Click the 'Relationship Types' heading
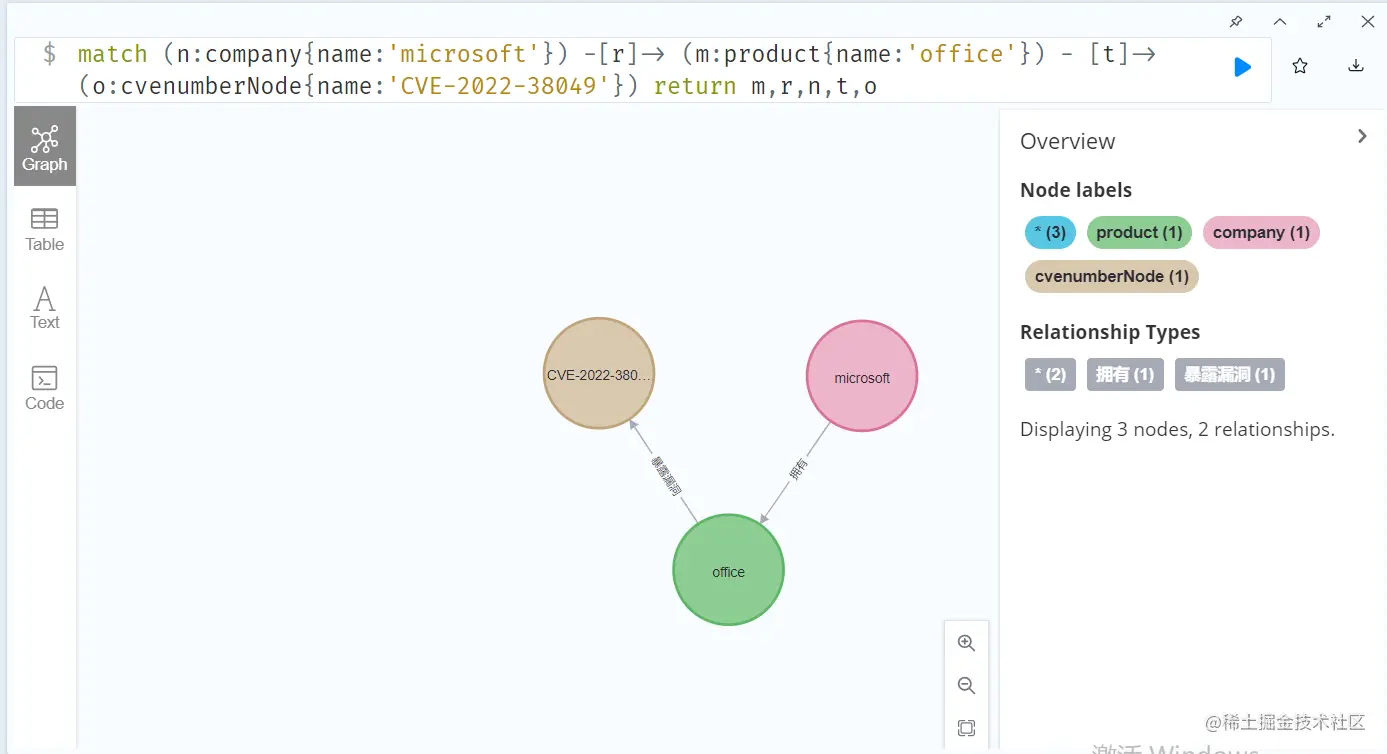The width and height of the screenshot is (1387, 754). click(1110, 332)
